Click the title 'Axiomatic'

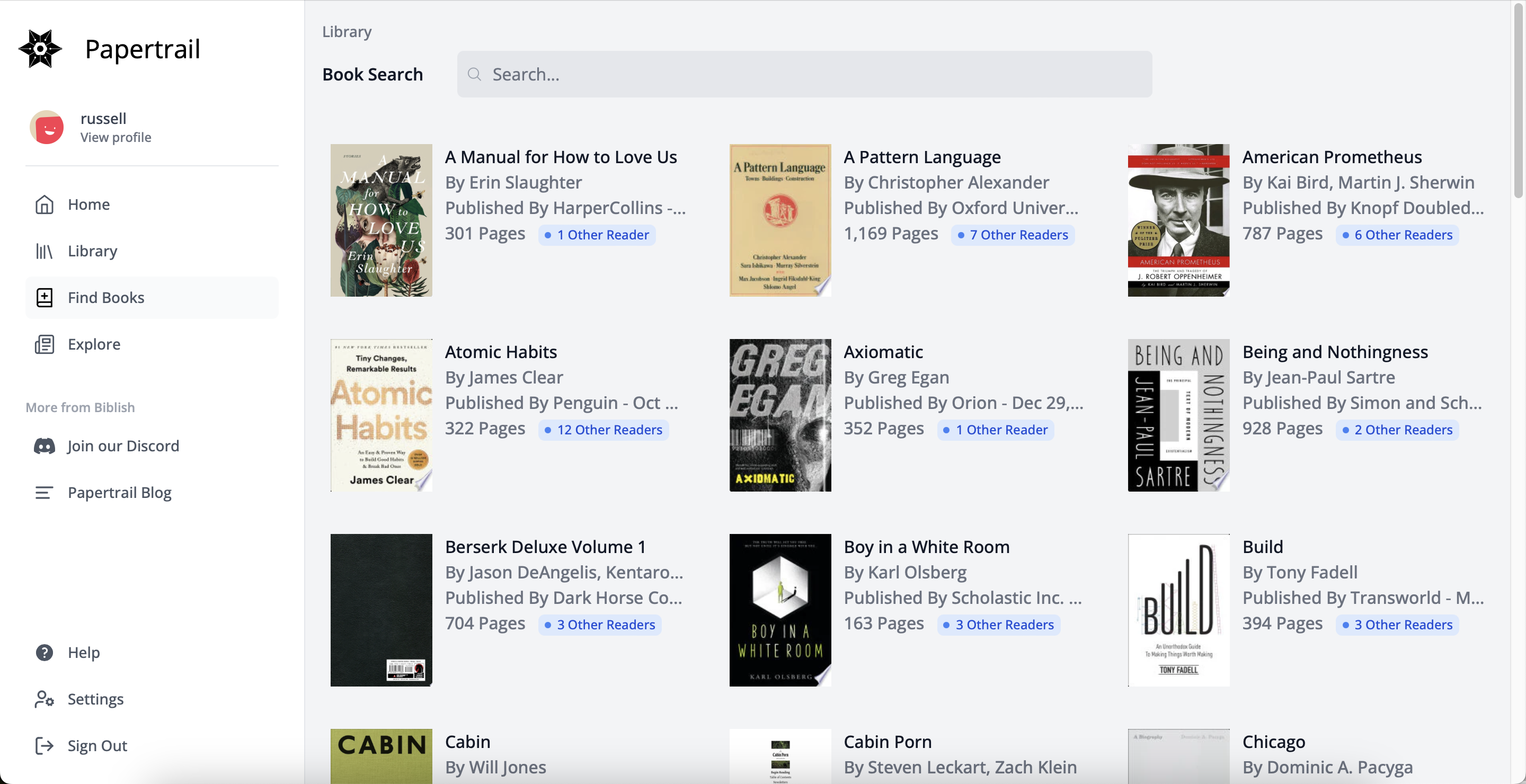point(883,352)
